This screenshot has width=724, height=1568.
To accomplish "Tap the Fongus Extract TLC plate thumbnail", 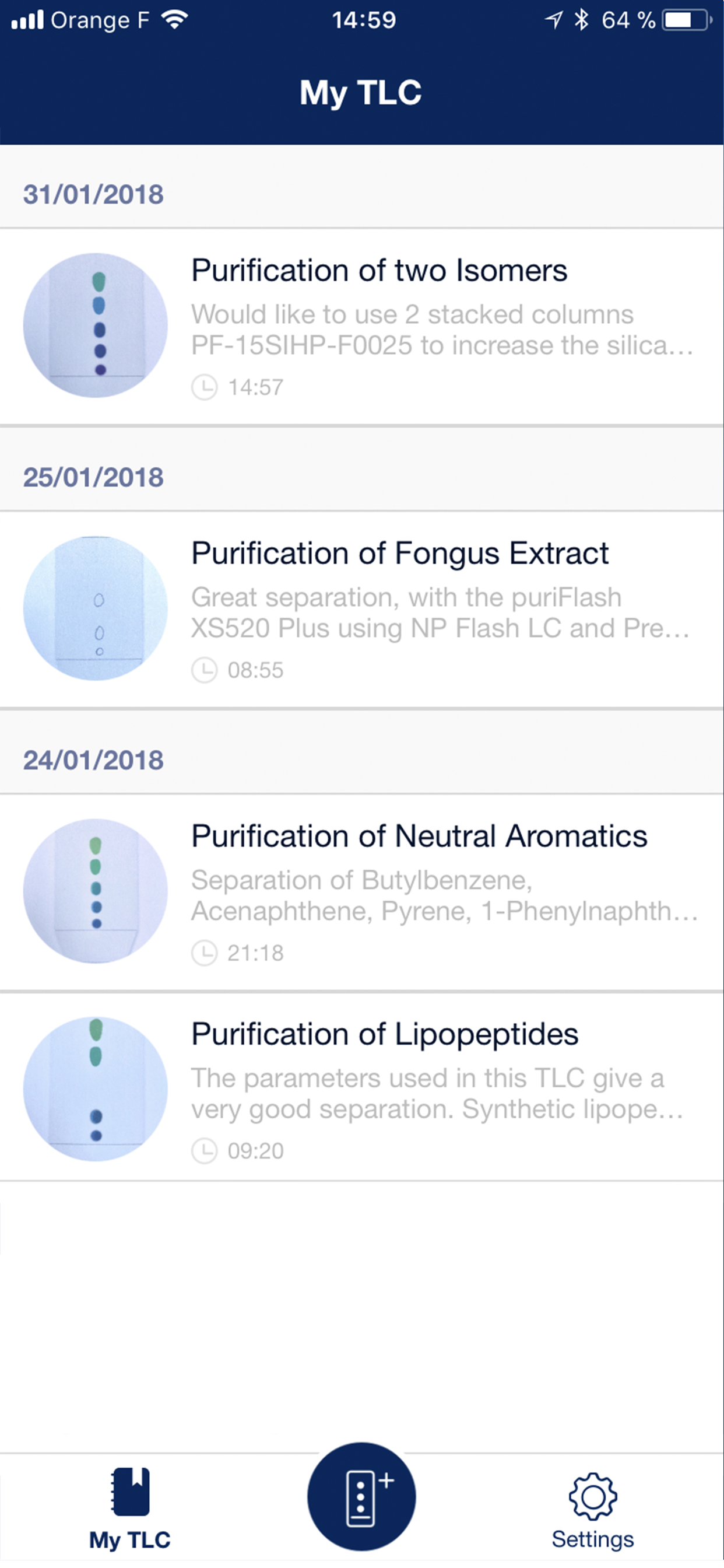I will pos(96,608).
